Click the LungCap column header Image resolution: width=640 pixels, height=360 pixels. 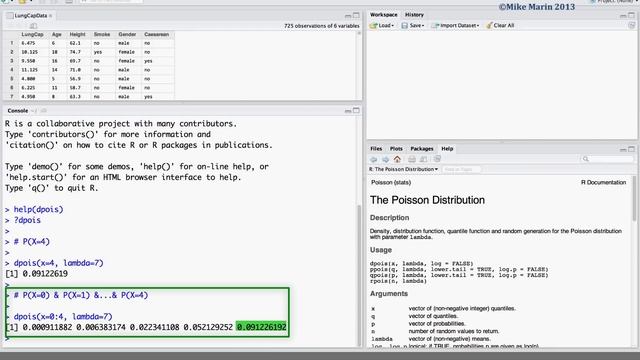(x=32, y=34)
